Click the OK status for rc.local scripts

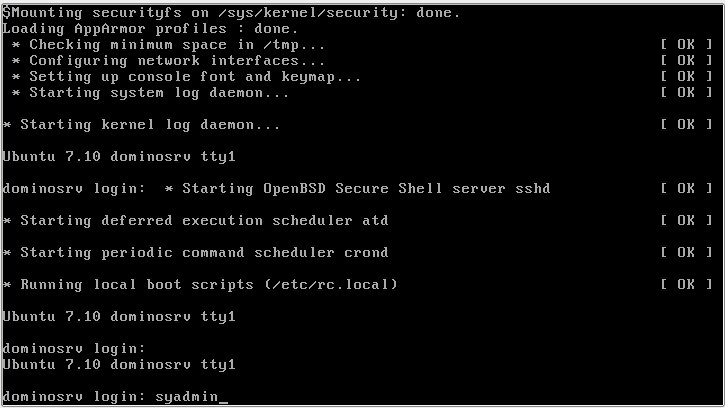click(686, 284)
